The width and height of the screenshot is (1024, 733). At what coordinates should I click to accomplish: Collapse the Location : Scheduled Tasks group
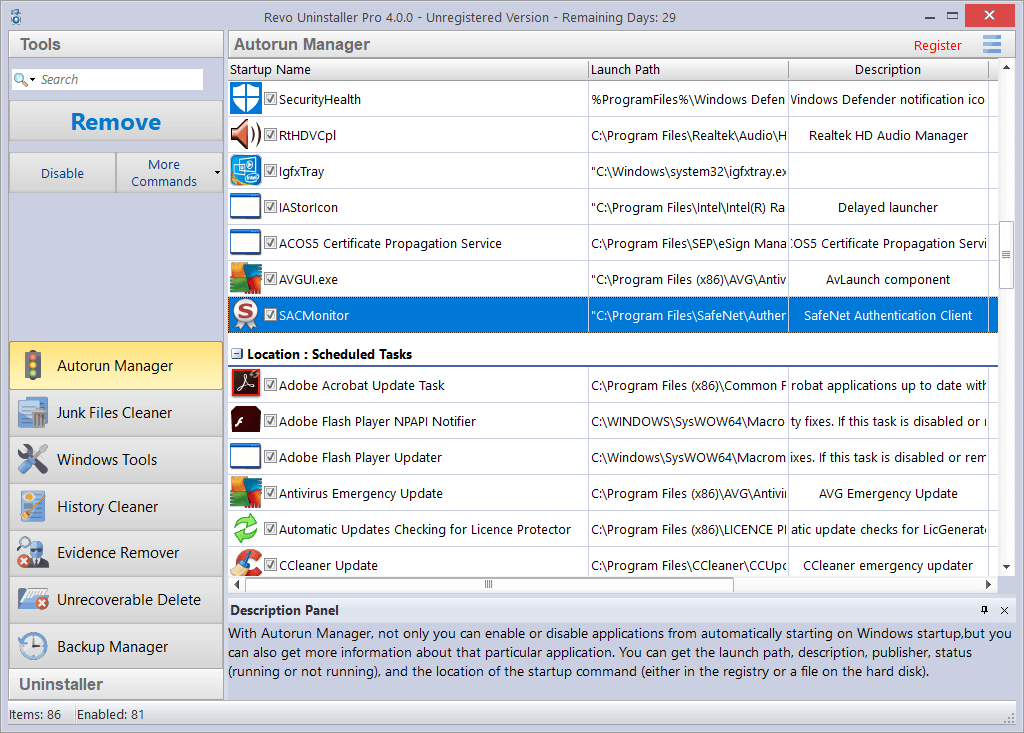237,353
